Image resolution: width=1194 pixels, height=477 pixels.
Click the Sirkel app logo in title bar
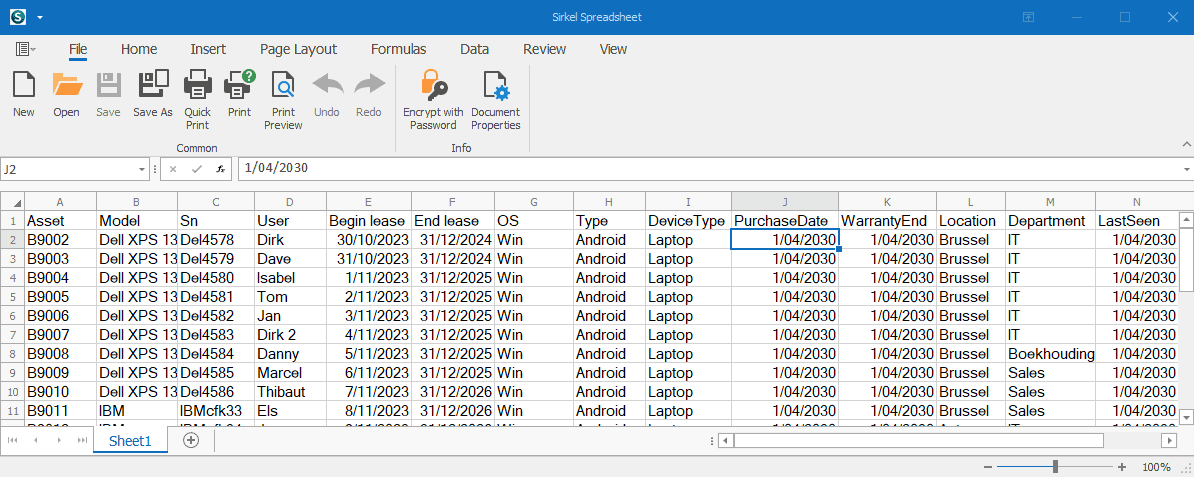[x=19, y=16]
